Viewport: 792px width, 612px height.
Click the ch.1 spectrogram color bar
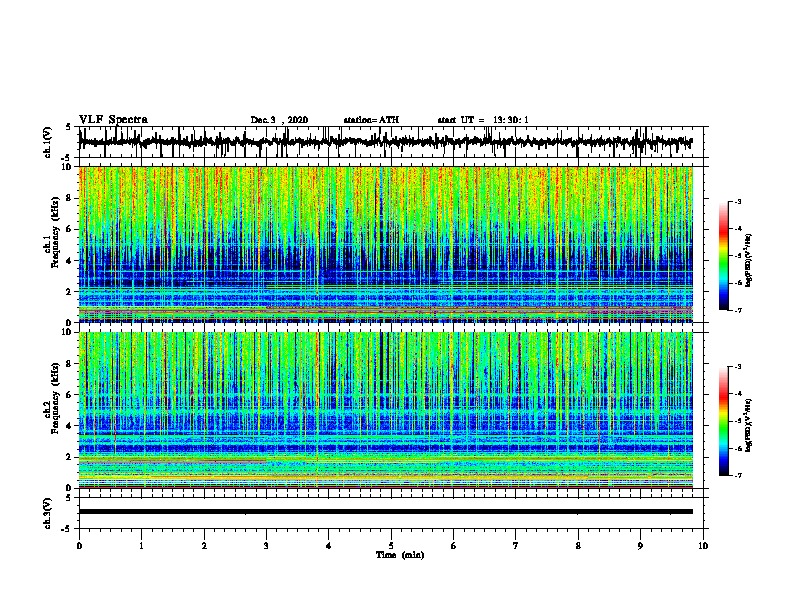point(723,256)
